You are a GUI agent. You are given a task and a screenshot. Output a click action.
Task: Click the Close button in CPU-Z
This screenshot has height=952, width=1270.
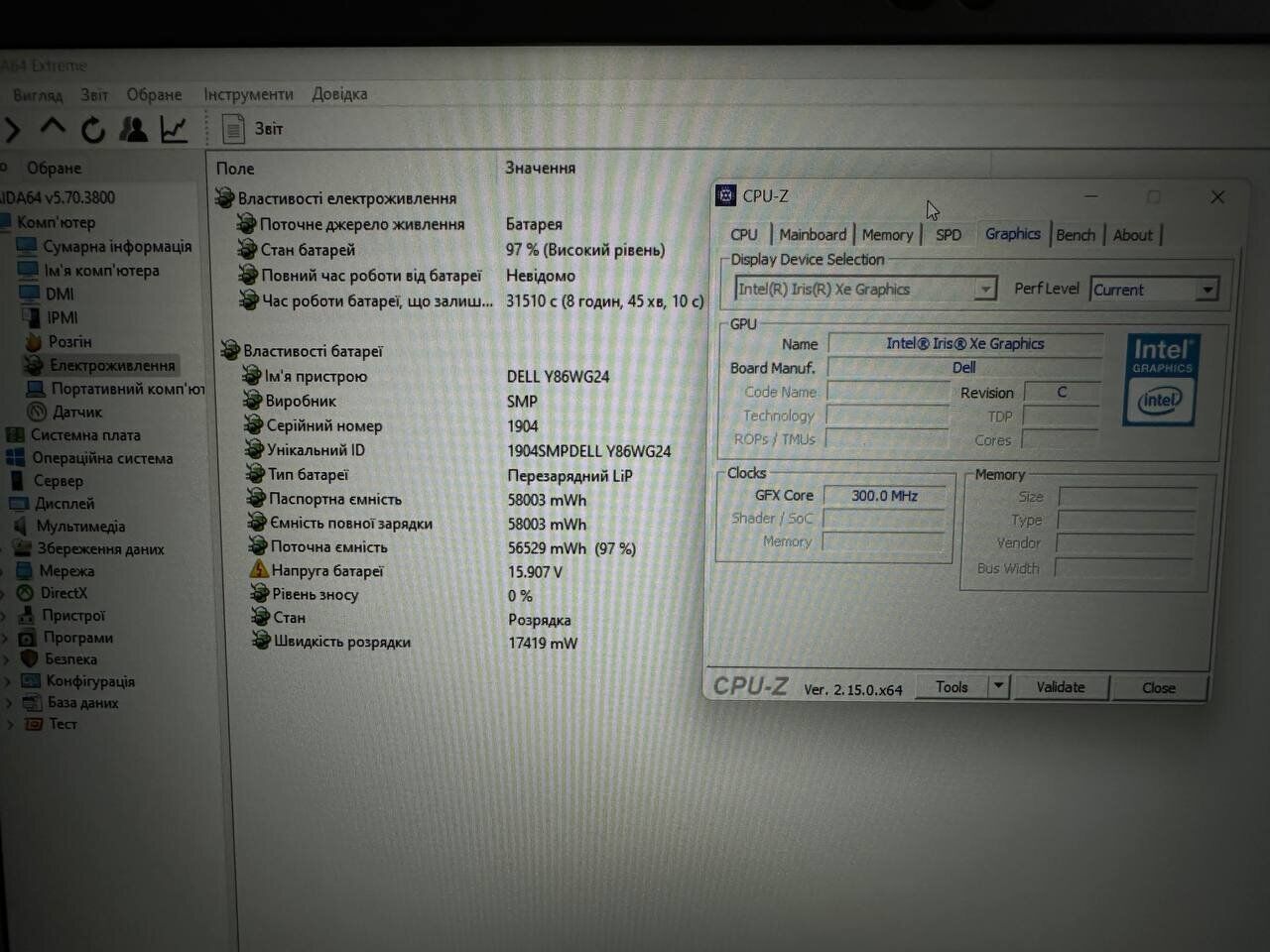coord(1158,688)
